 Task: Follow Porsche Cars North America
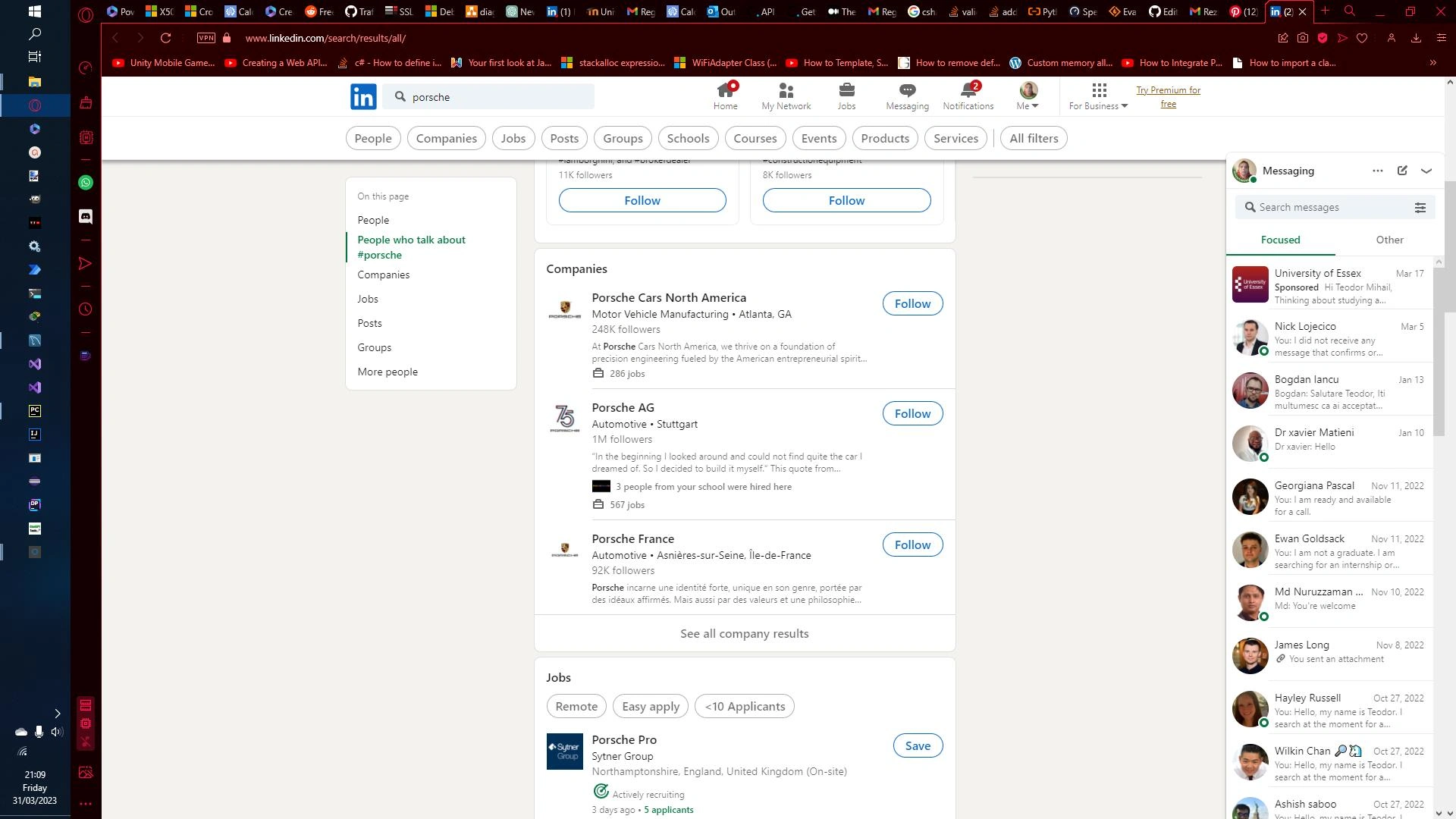pyautogui.click(x=912, y=303)
